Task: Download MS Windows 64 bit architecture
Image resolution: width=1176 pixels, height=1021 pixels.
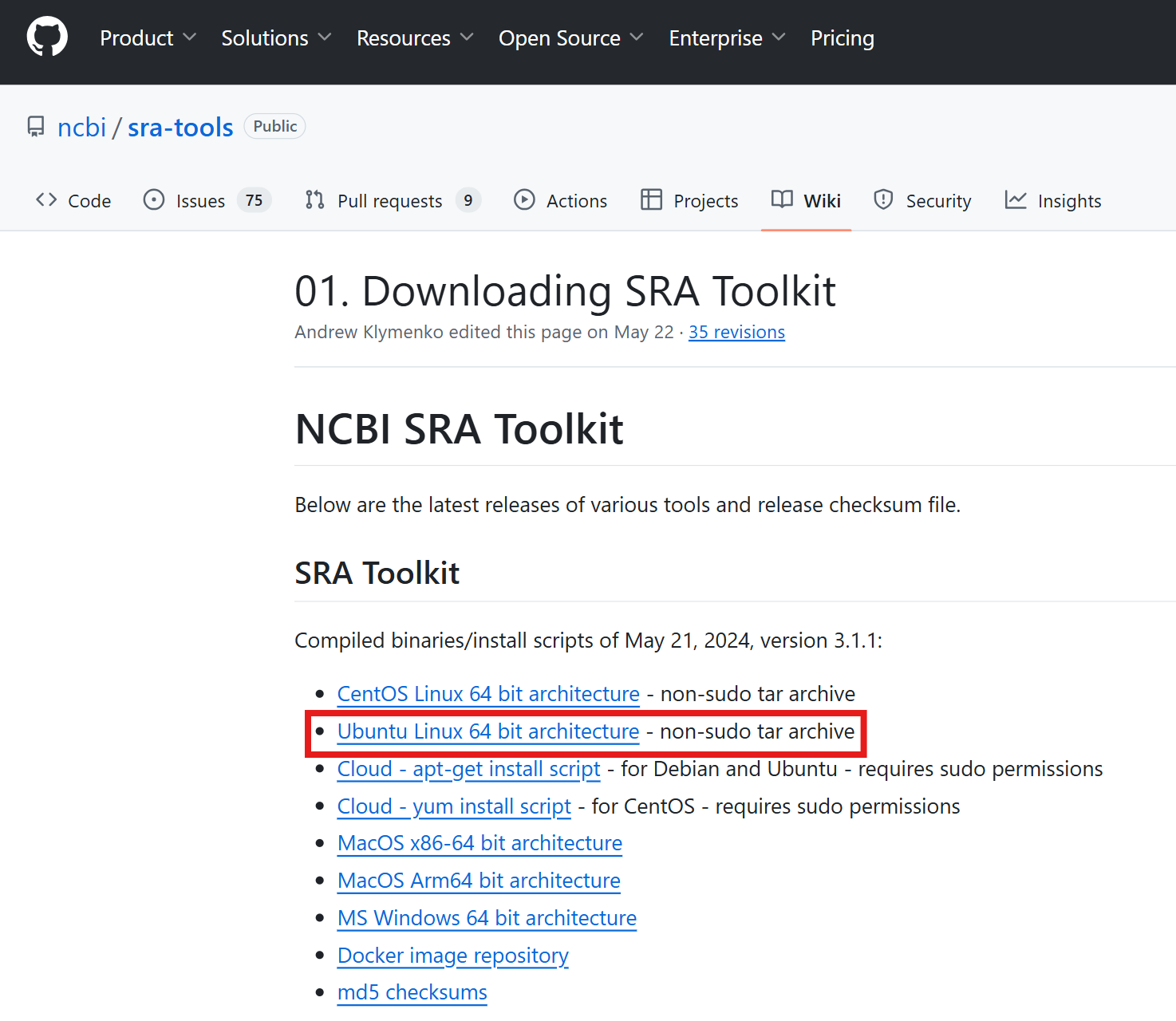Action: click(487, 918)
